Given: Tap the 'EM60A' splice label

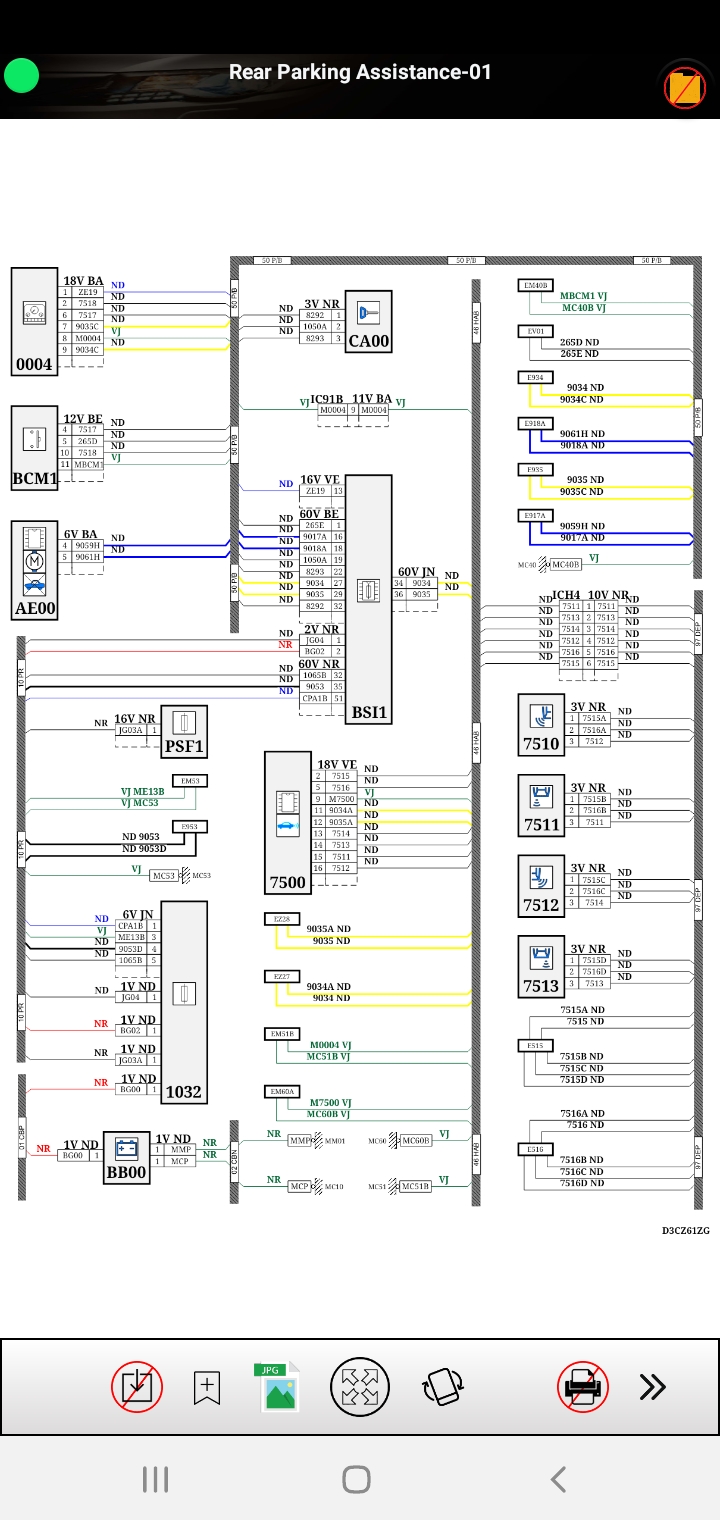Looking at the screenshot, I should point(282,1091).
